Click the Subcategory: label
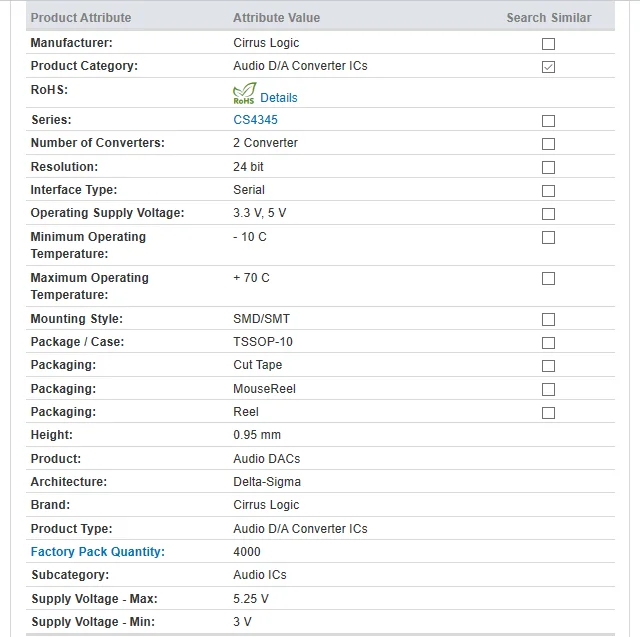Viewport: 640px width, 637px height. (70, 575)
